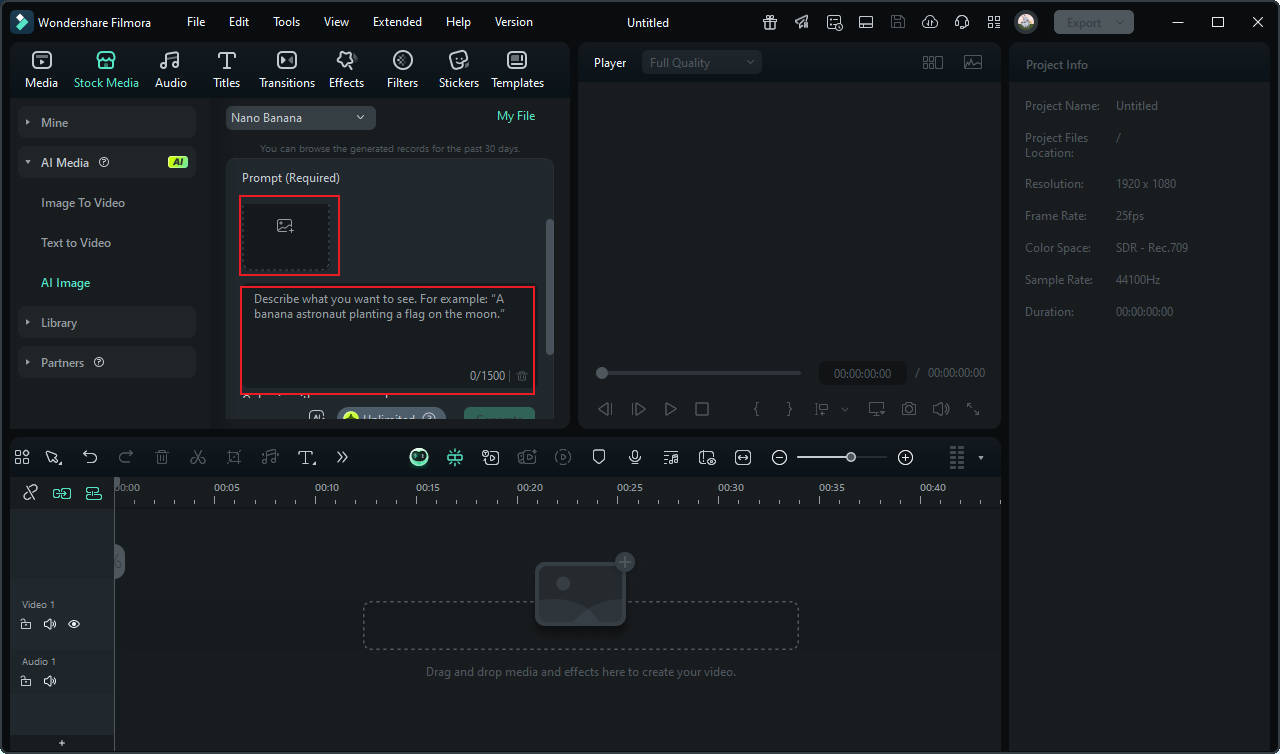Open the timeline layout grid icon
The width and height of the screenshot is (1280, 754).
[22, 457]
